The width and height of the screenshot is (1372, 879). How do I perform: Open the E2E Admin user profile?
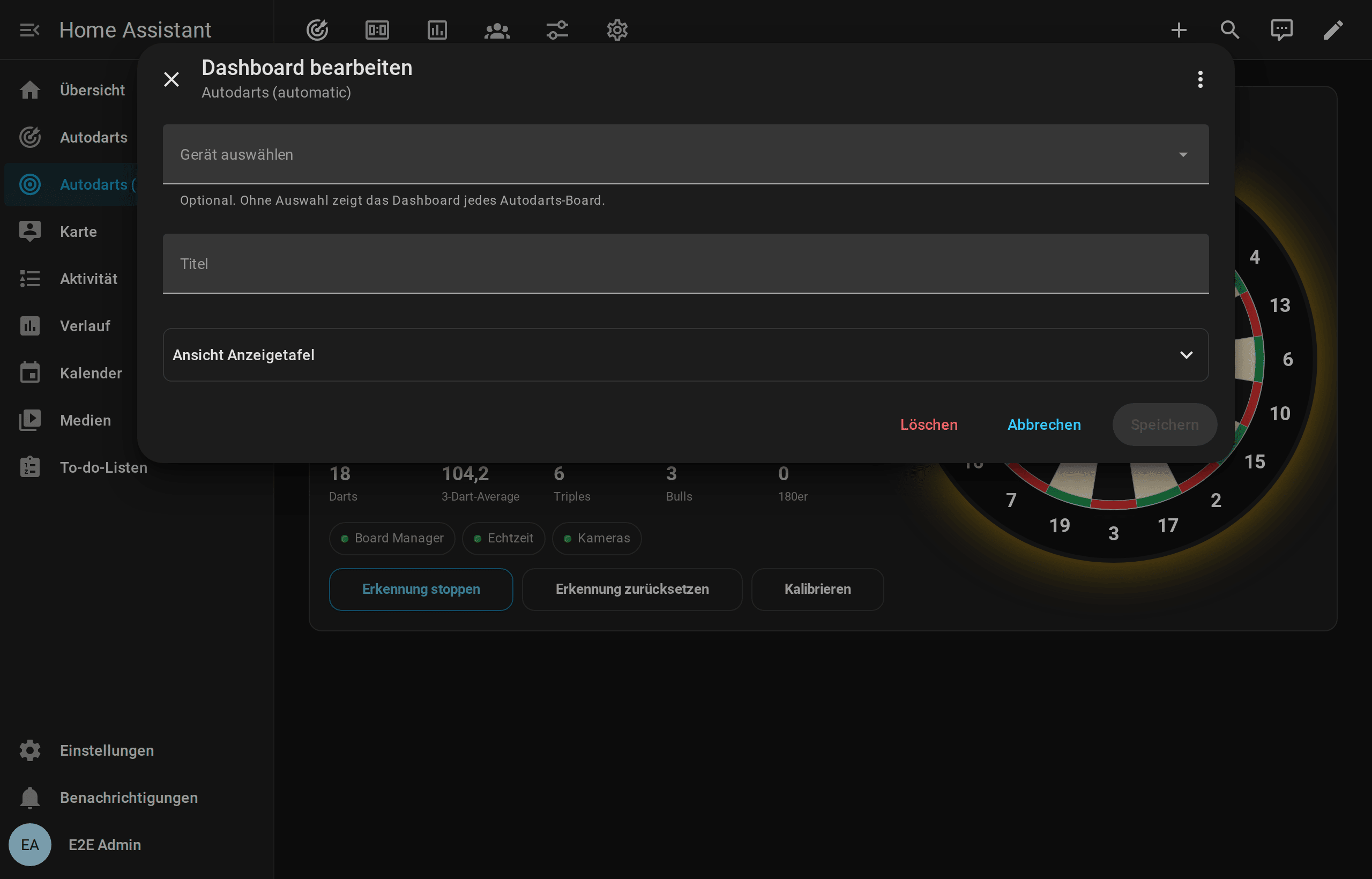coord(137,844)
